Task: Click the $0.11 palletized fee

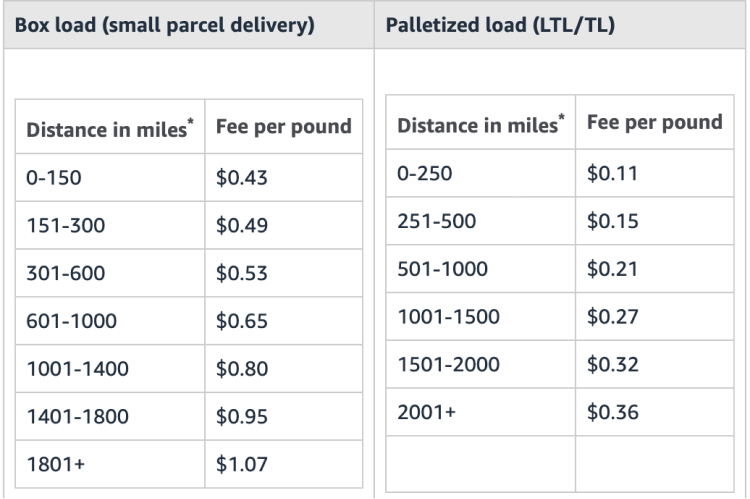Action: tap(612, 174)
